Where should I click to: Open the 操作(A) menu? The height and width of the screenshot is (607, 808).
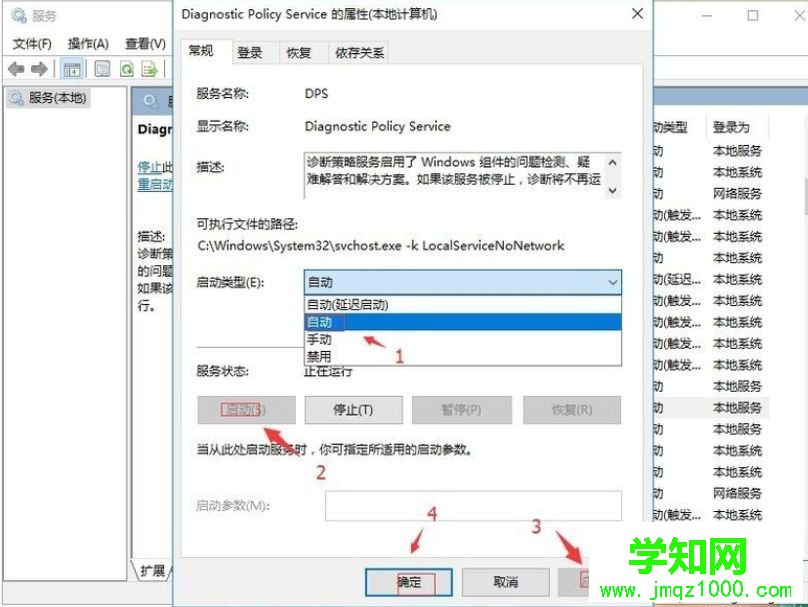(x=89, y=43)
